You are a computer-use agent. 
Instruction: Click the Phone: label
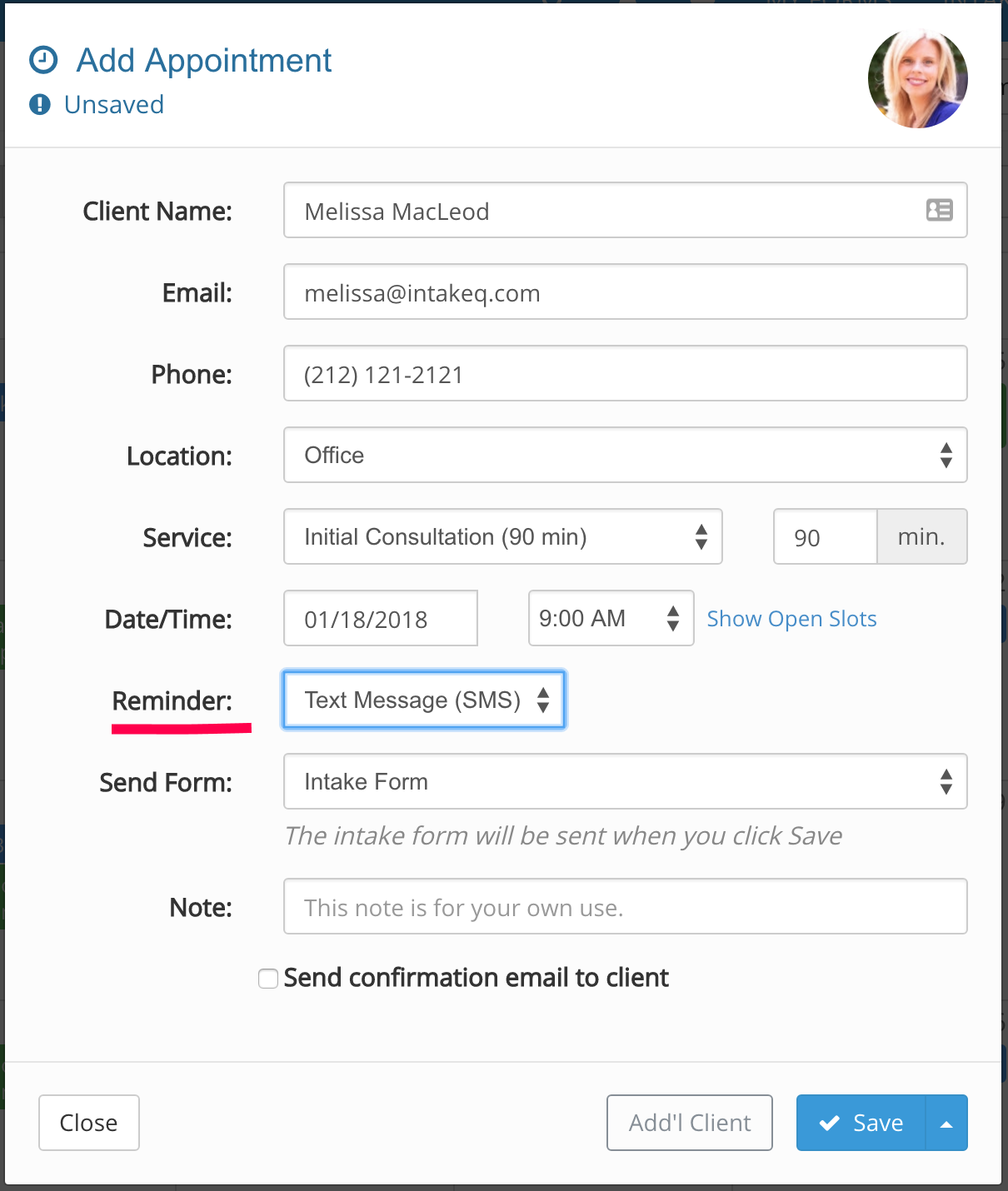pos(192,375)
